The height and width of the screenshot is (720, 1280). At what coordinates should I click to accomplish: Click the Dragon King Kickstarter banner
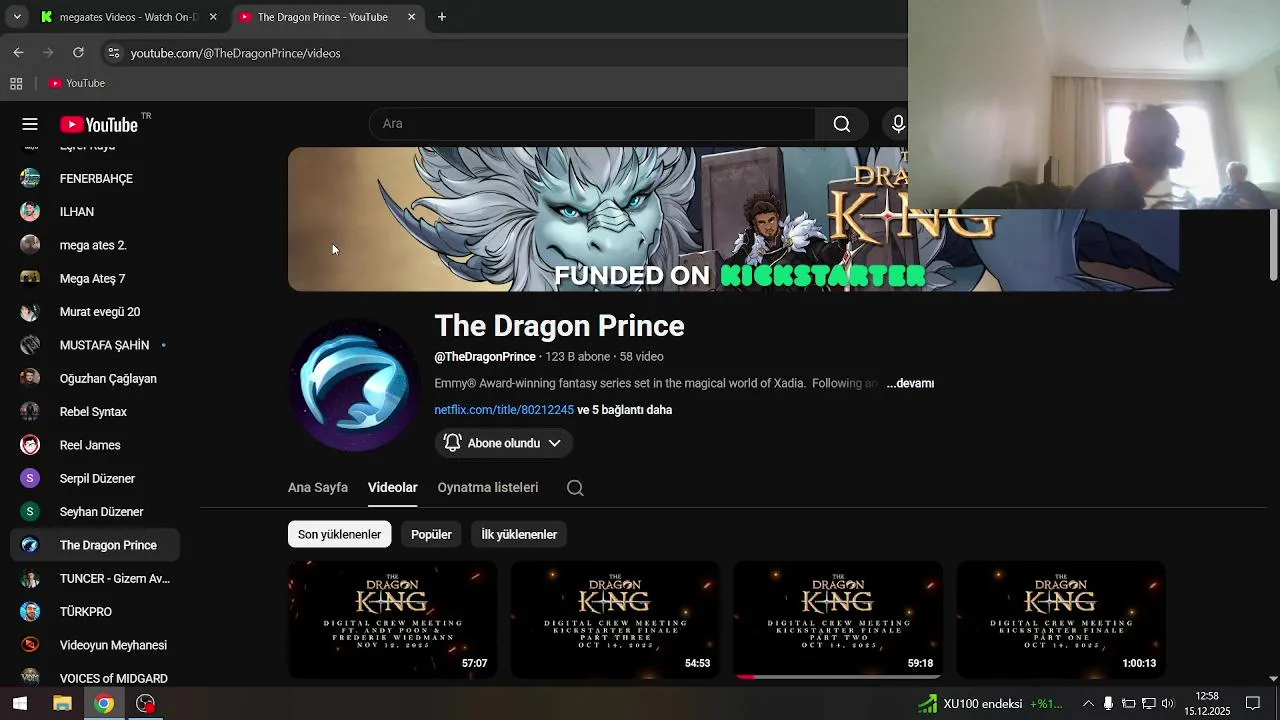coord(733,220)
